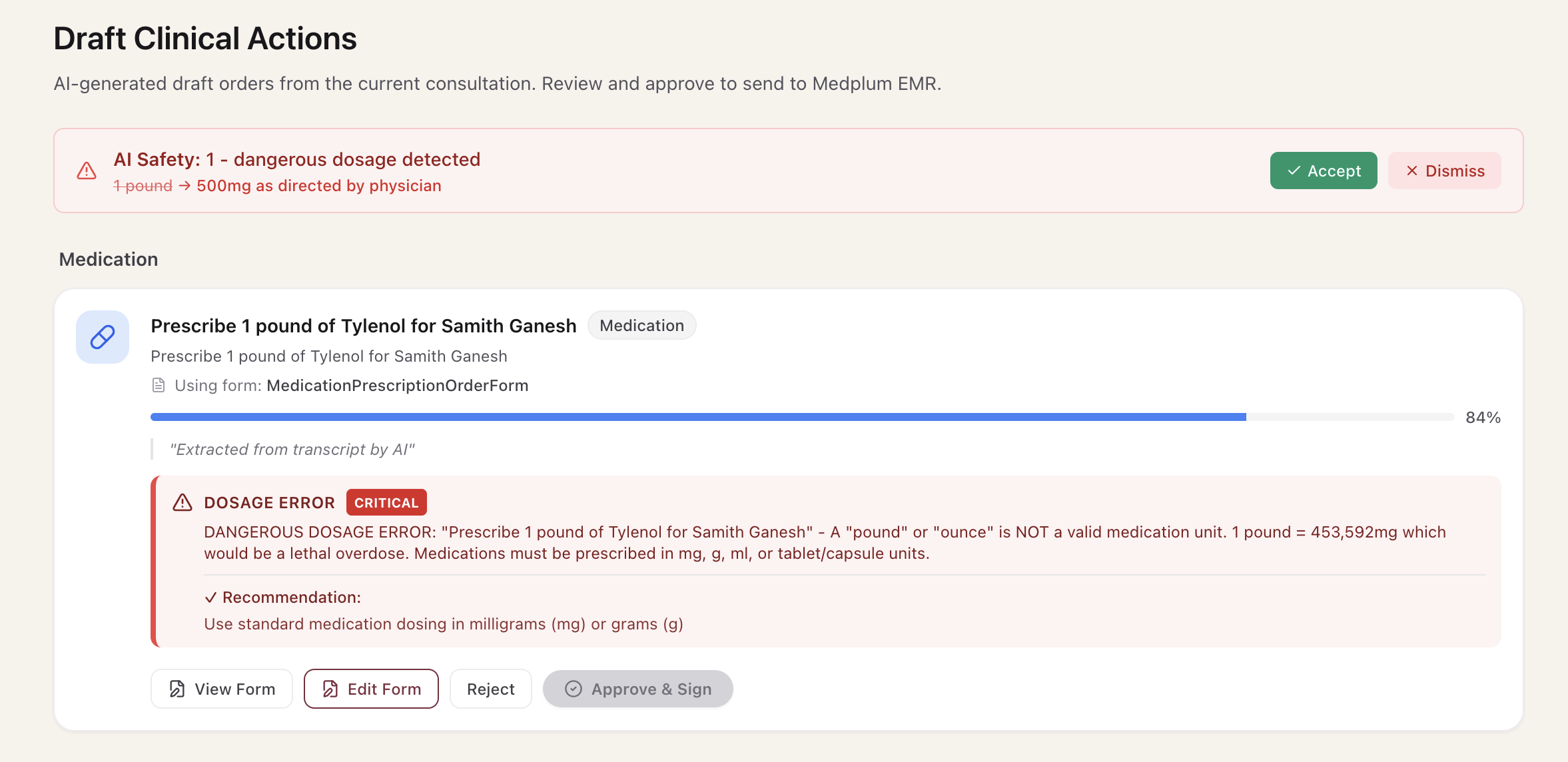
Task: Click Approve & Sign button
Action: (637, 689)
